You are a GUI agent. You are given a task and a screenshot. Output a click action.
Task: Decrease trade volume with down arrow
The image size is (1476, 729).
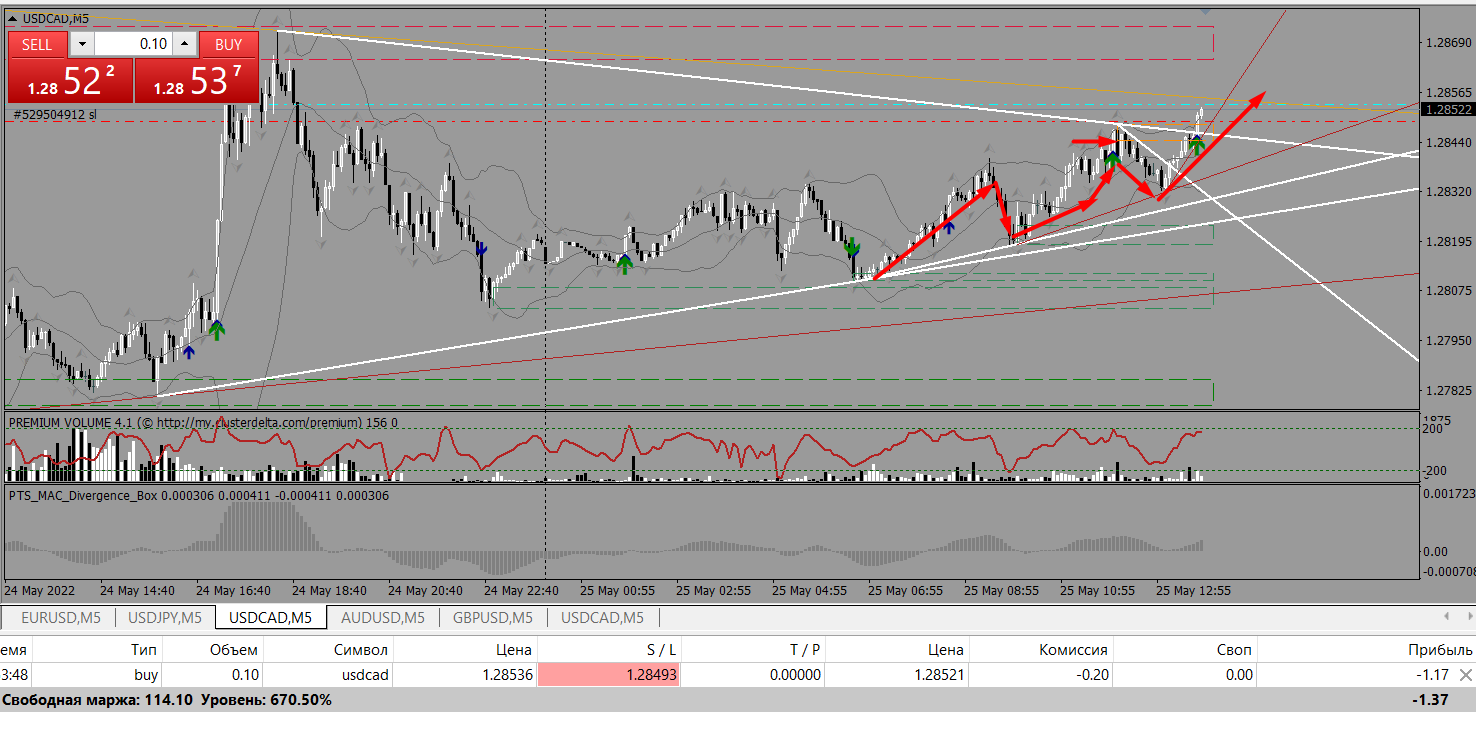click(x=81, y=44)
